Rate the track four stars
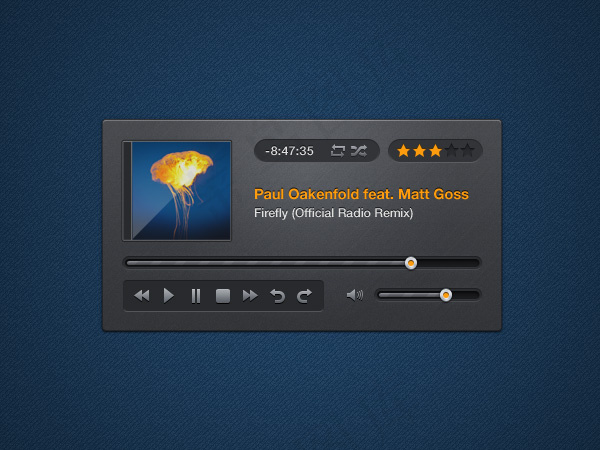 tap(452, 151)
